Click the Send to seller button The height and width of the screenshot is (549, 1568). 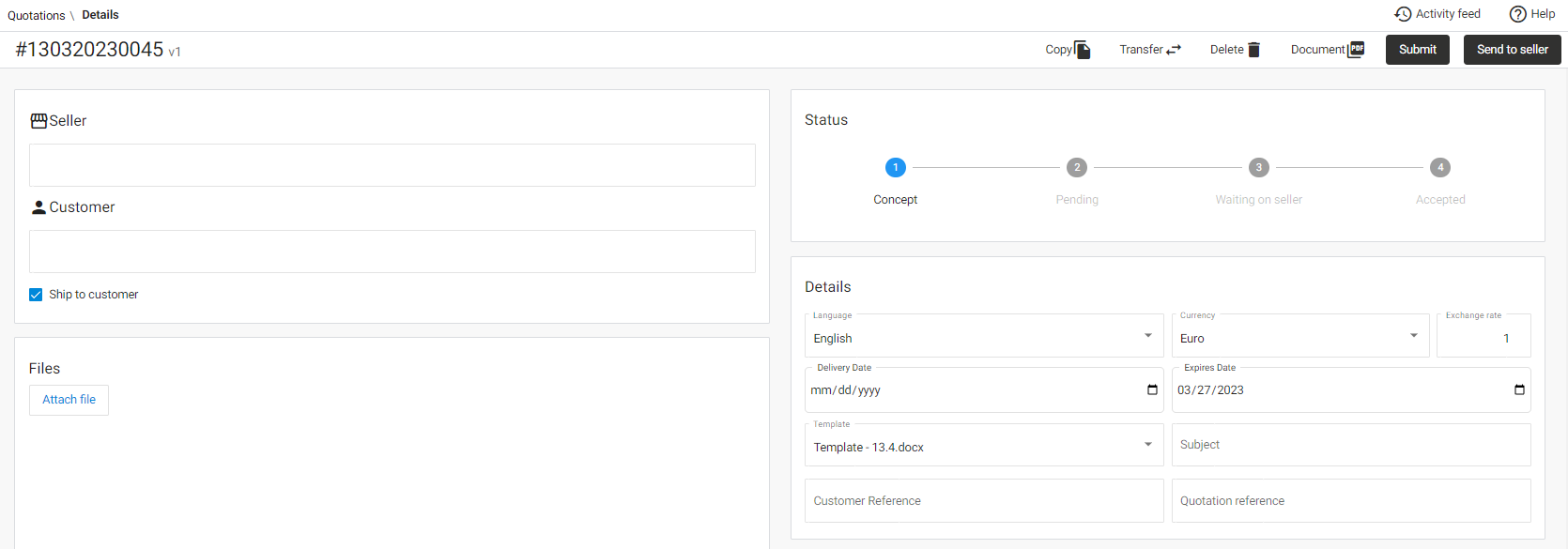tap(1513, 50)
